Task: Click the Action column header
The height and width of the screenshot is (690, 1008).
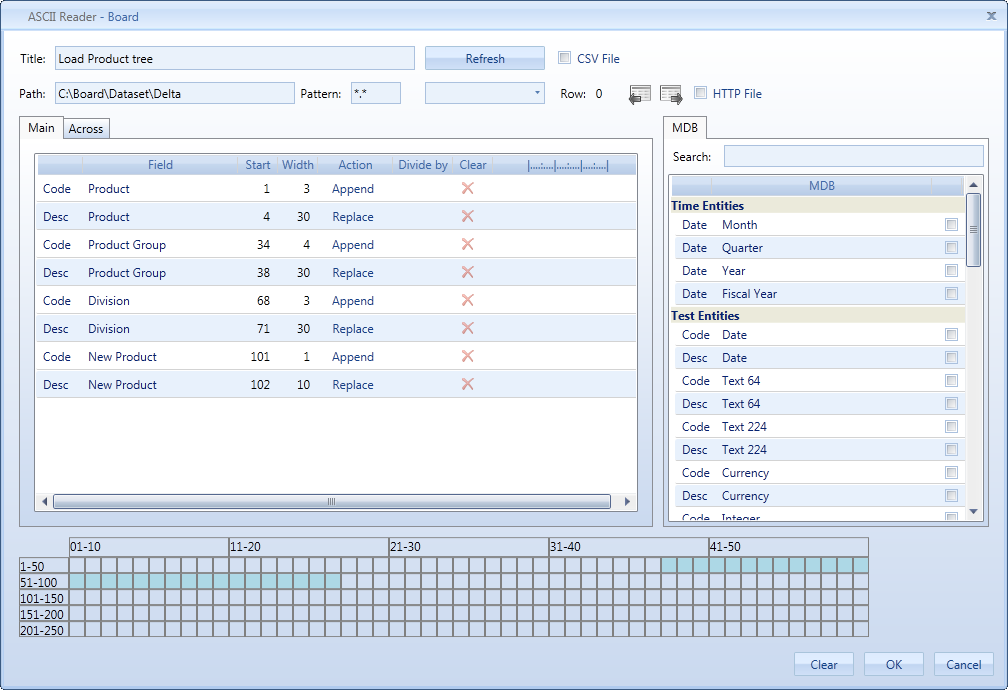Action: tap(355, 165)
